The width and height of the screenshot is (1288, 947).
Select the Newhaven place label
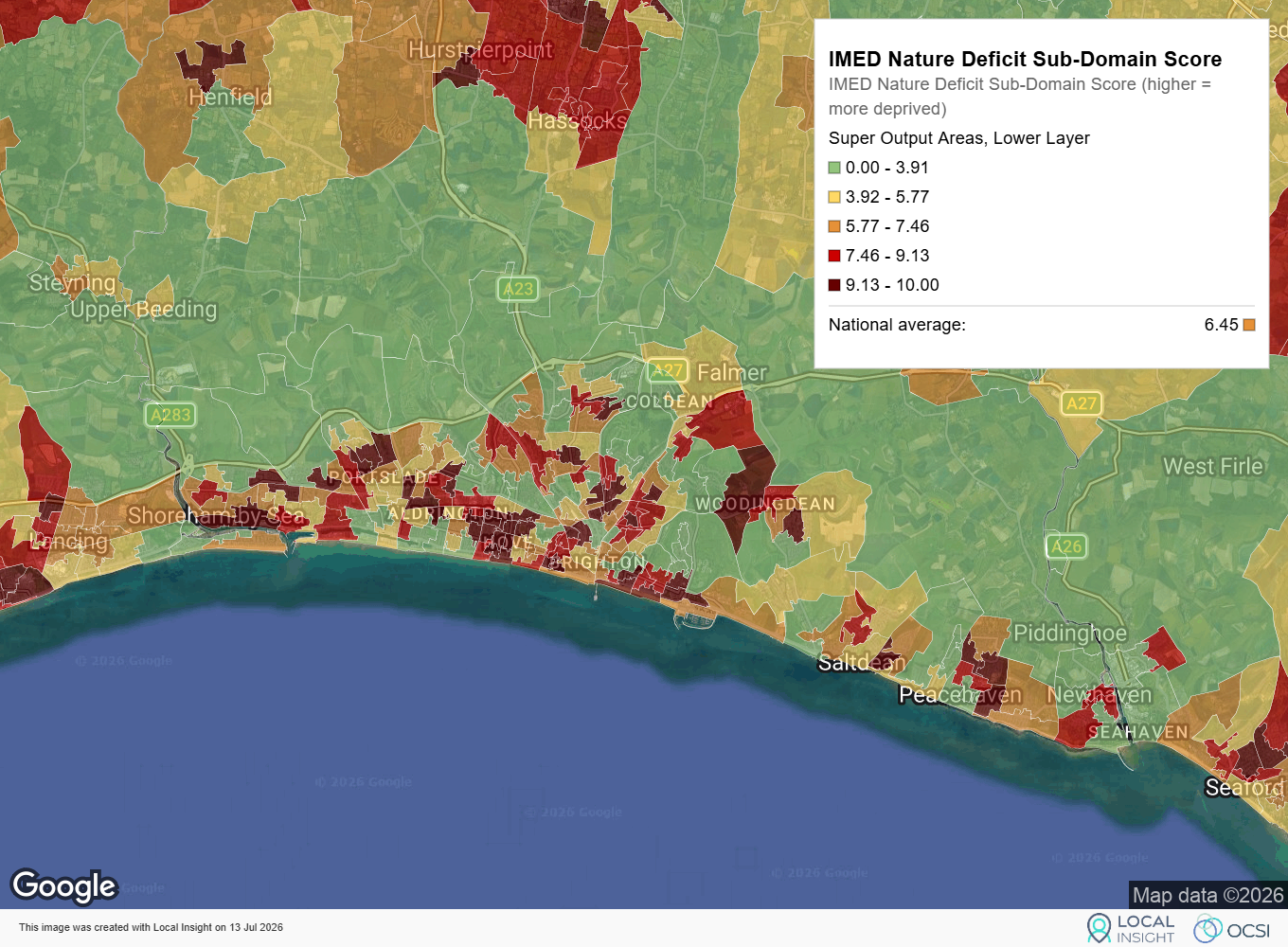(x=1100, y=695)
